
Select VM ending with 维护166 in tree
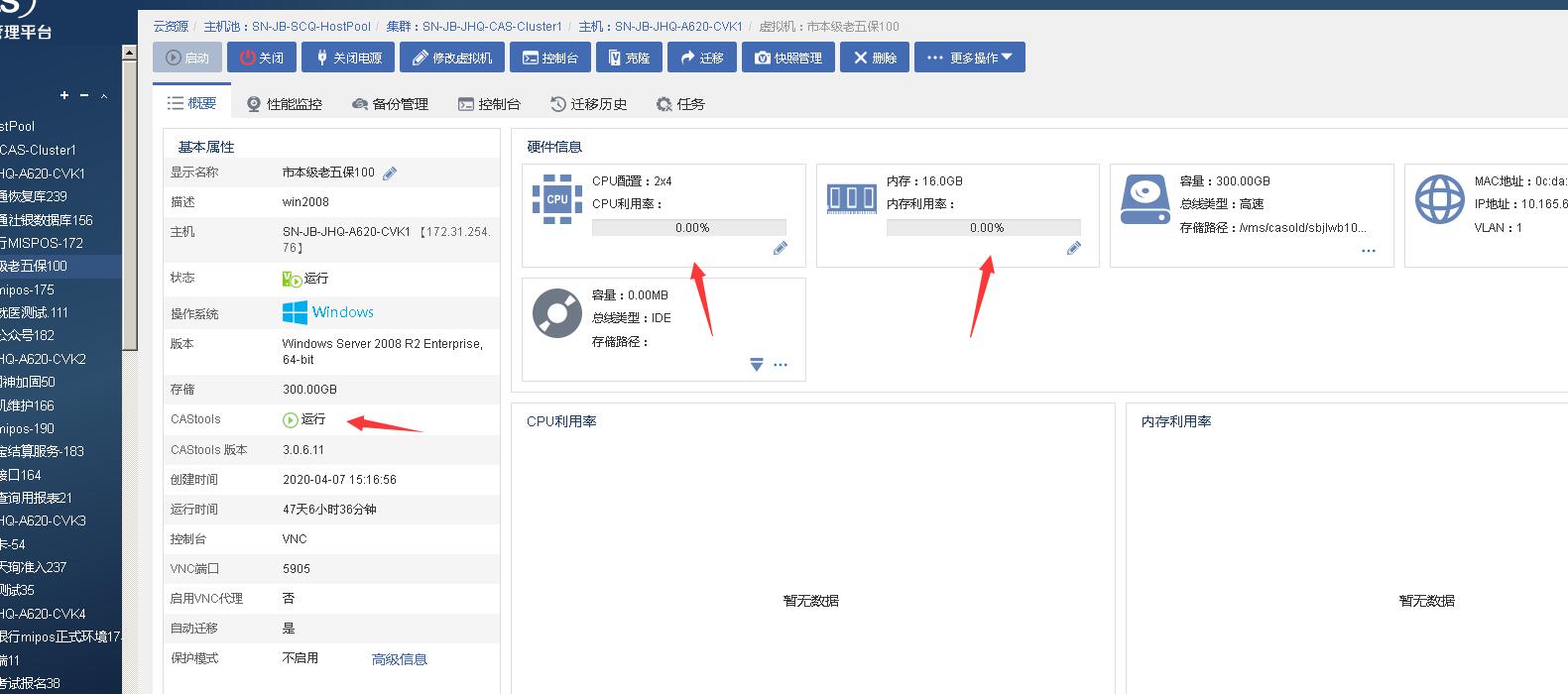tap(27, 405)
